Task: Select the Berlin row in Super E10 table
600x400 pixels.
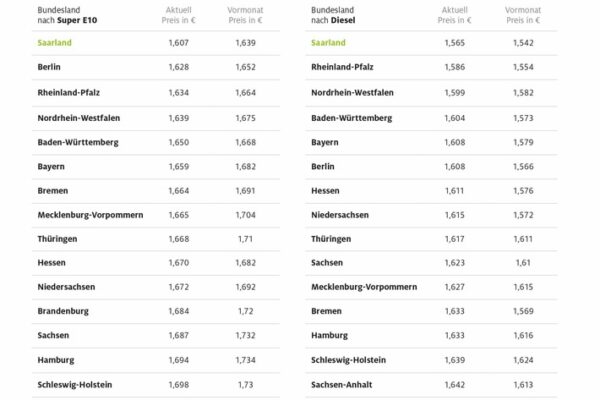Action: [156, 67]
